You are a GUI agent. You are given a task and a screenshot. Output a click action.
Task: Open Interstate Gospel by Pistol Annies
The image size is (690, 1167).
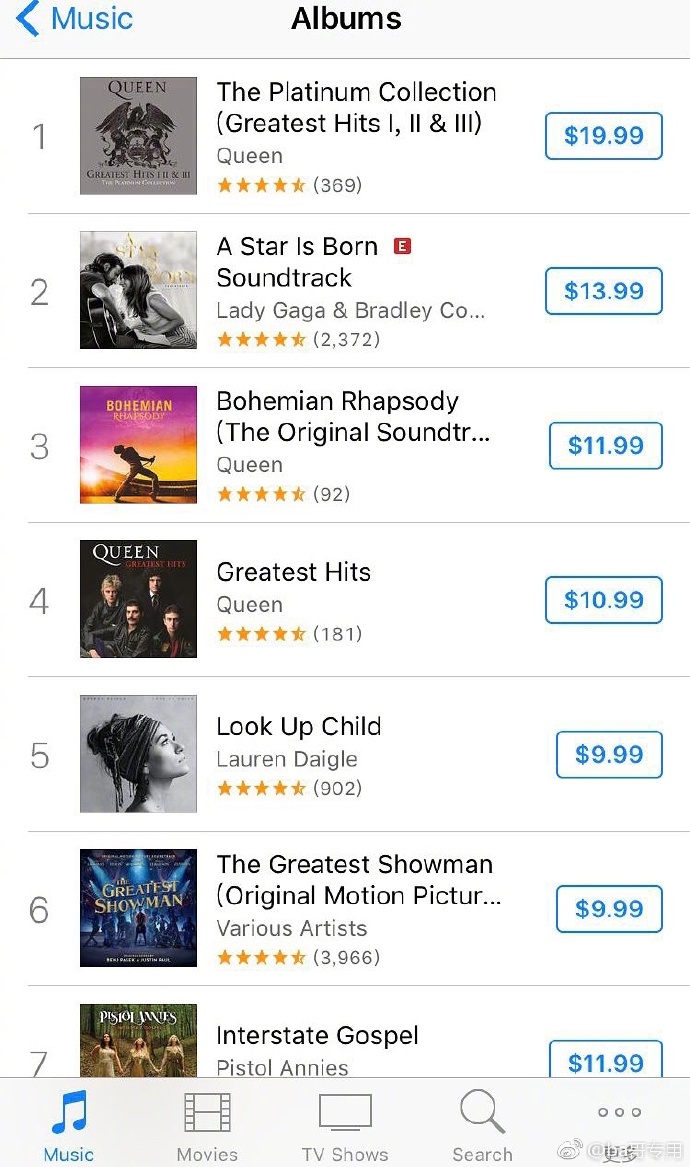click(317, 1036)
